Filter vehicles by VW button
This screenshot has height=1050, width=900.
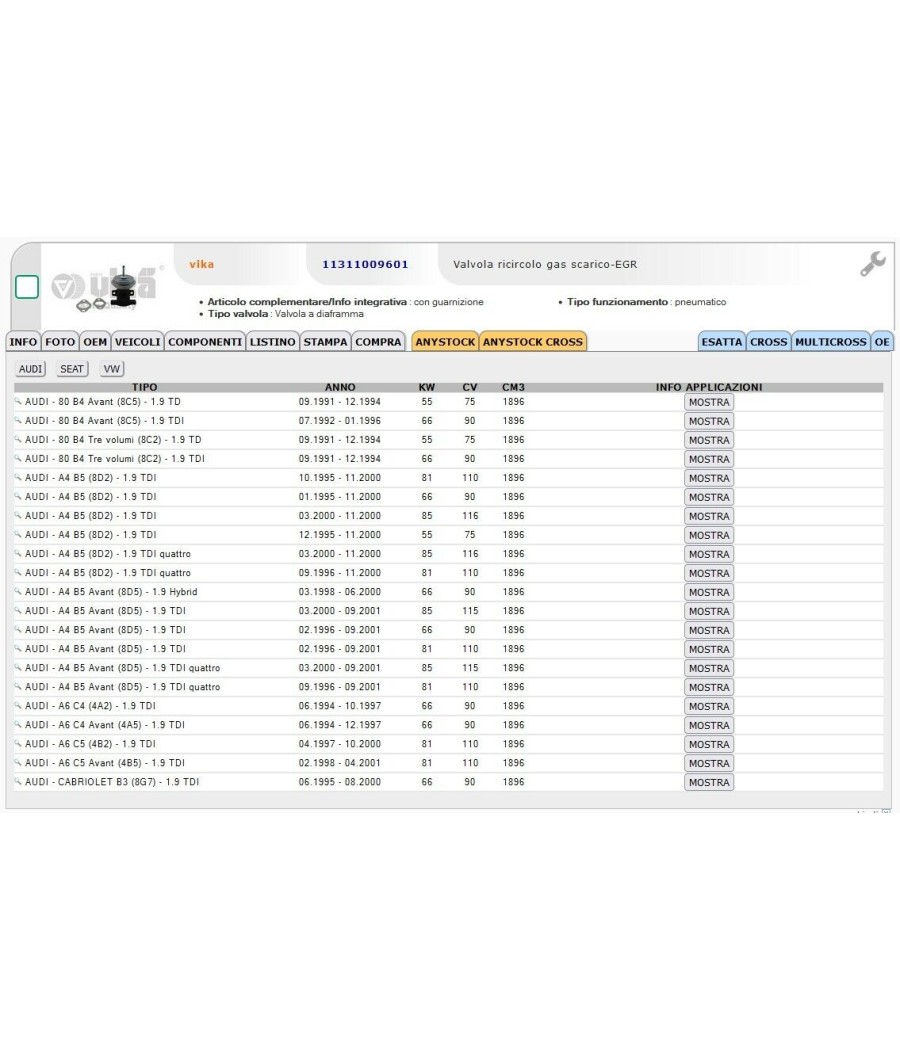(112, 369)
